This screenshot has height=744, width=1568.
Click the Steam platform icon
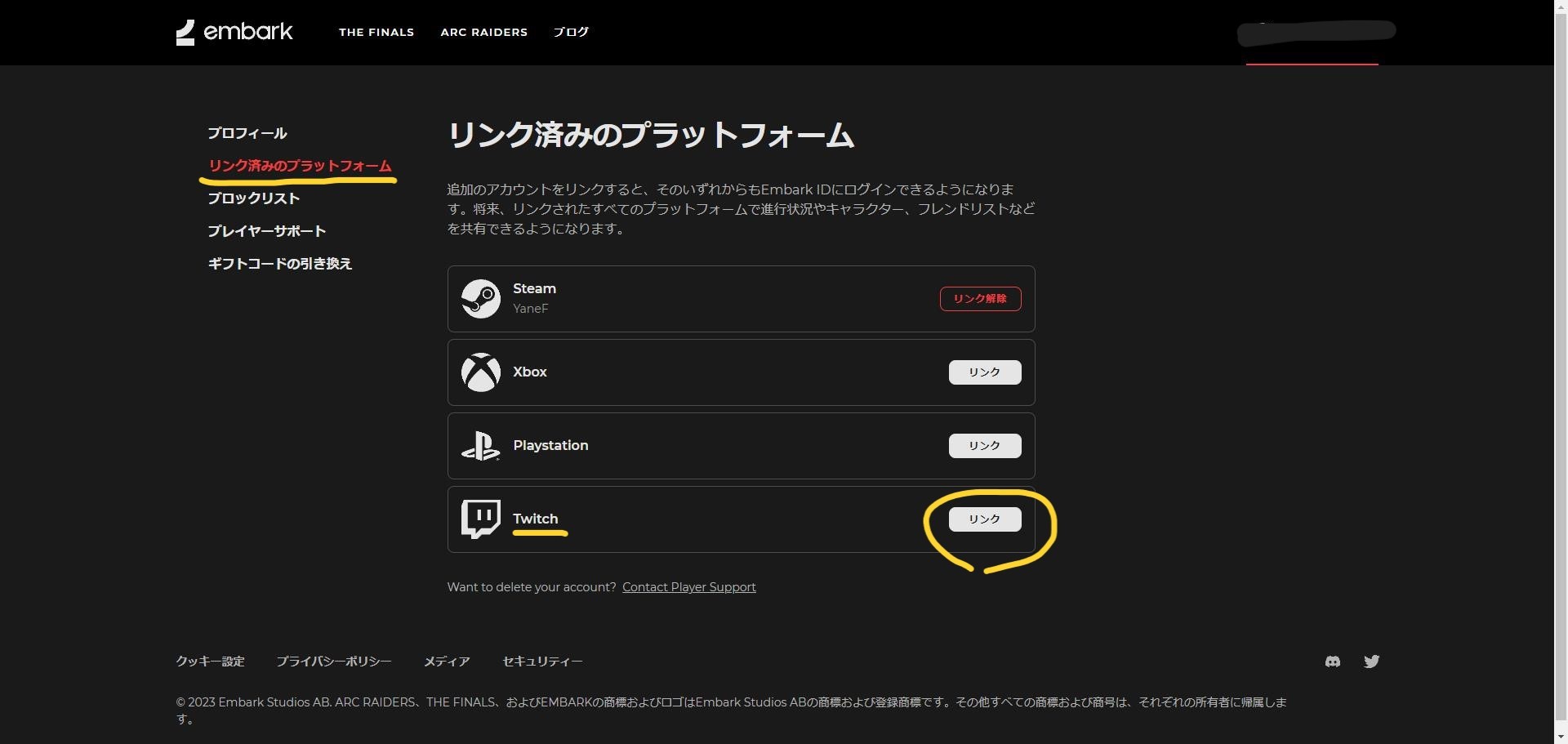481,299
